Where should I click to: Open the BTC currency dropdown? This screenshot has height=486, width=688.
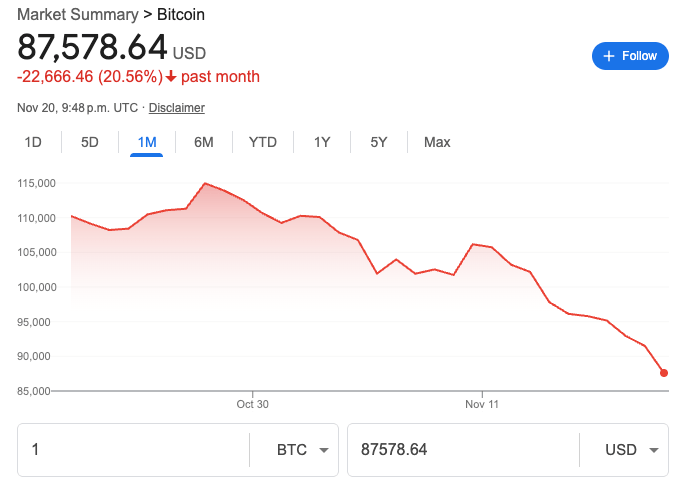tap(302, 450)
